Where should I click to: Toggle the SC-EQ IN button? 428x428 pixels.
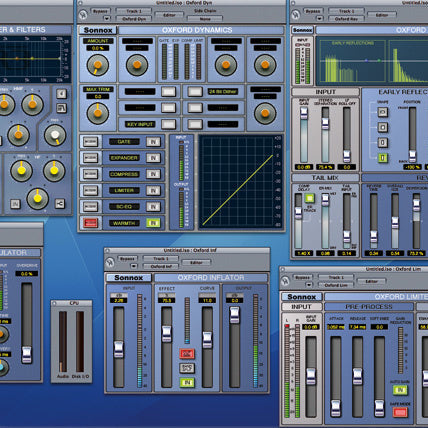click(153, 207)
